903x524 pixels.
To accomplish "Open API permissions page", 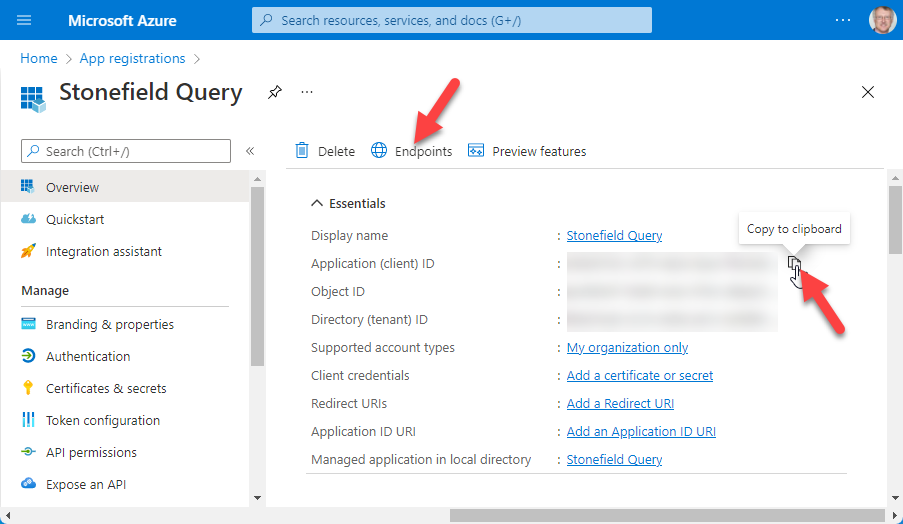I will coord(90,452).
